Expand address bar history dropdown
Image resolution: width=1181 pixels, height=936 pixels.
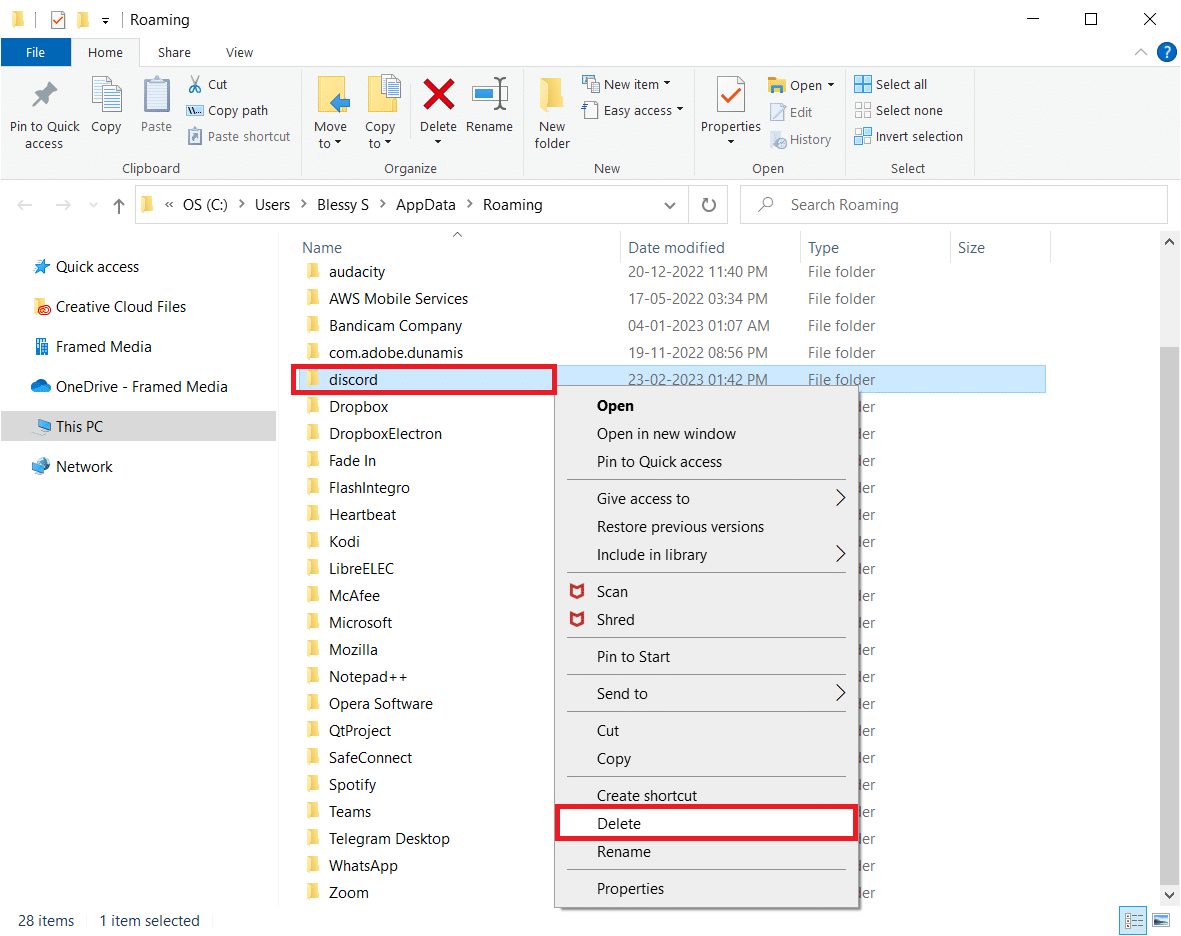pyautogui.click(x=670, y=205)
